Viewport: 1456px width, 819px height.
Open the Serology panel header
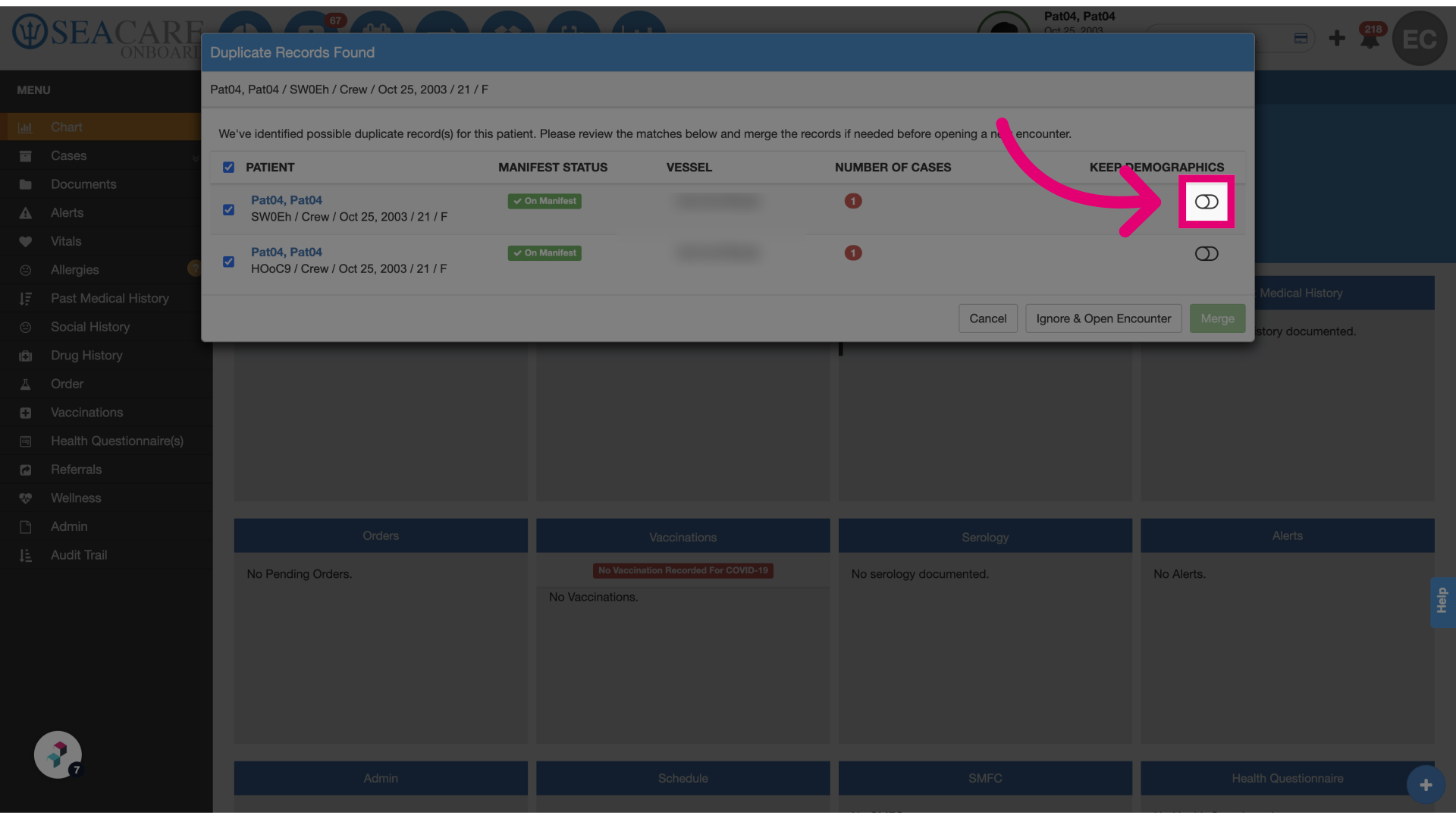tap(985, 537)
